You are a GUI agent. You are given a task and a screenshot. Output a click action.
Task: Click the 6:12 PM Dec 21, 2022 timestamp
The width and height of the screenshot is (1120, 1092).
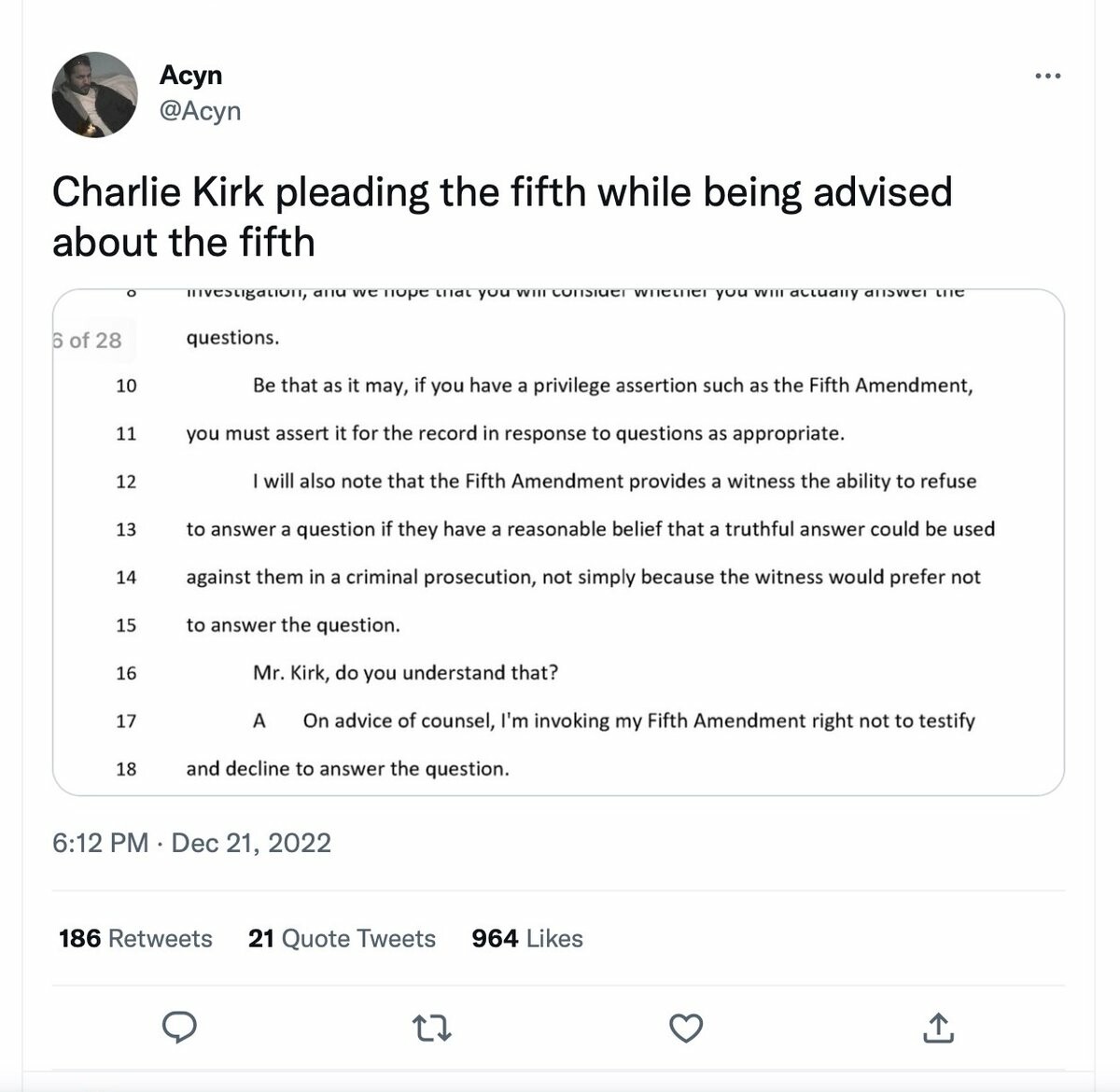(x=191, y=843)
